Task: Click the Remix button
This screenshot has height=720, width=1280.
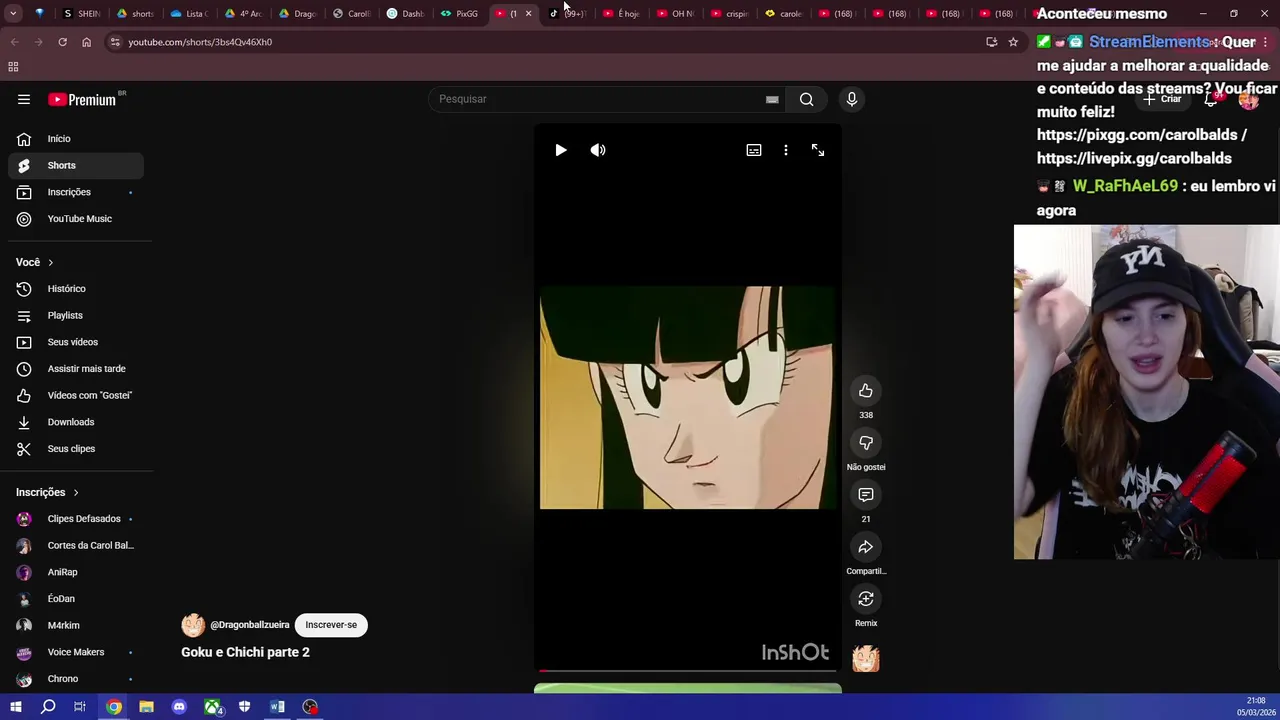Action: 866,599
